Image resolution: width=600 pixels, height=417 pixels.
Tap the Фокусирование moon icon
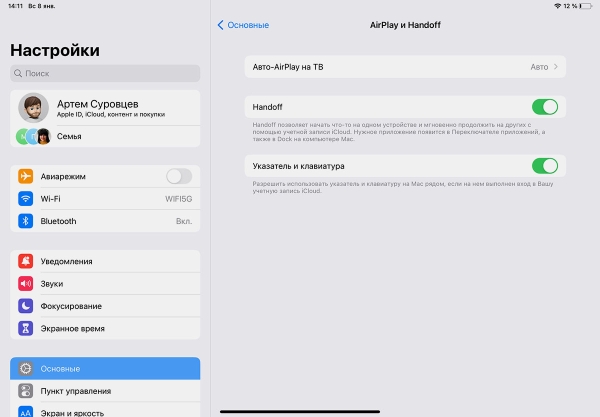25,306
